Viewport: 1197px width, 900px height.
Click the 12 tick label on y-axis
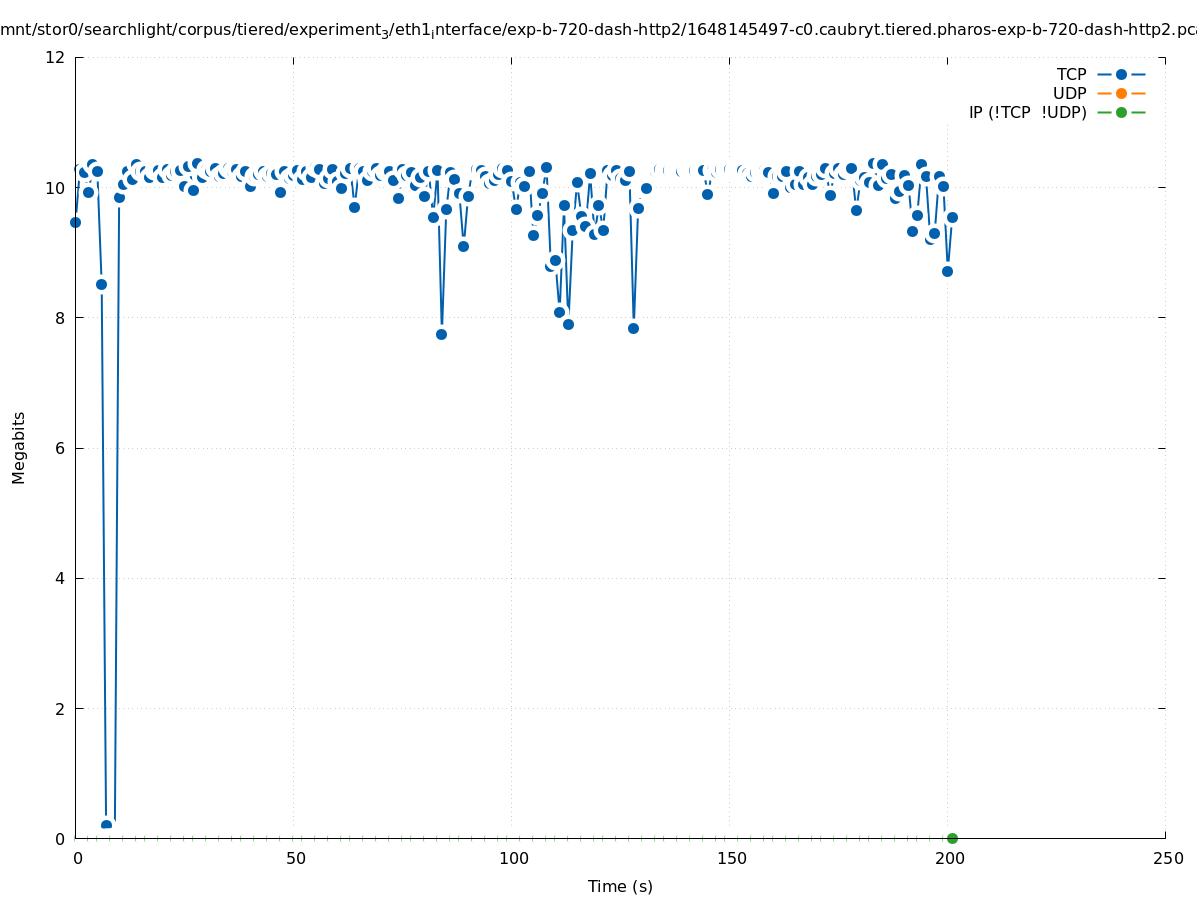[x=56, y=57]
